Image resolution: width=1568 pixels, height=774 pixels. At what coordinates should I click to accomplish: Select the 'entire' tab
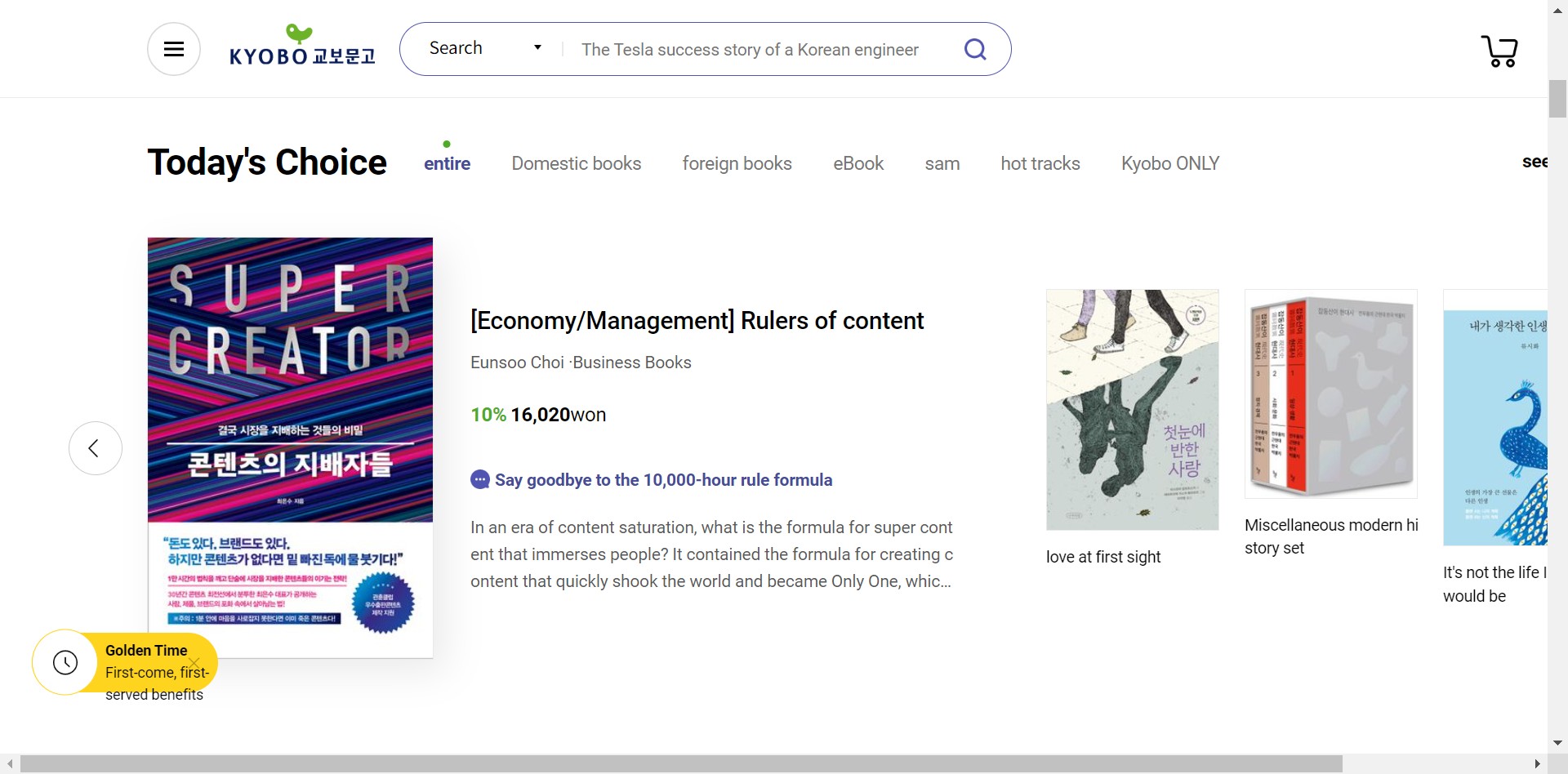tap(447, 163)
